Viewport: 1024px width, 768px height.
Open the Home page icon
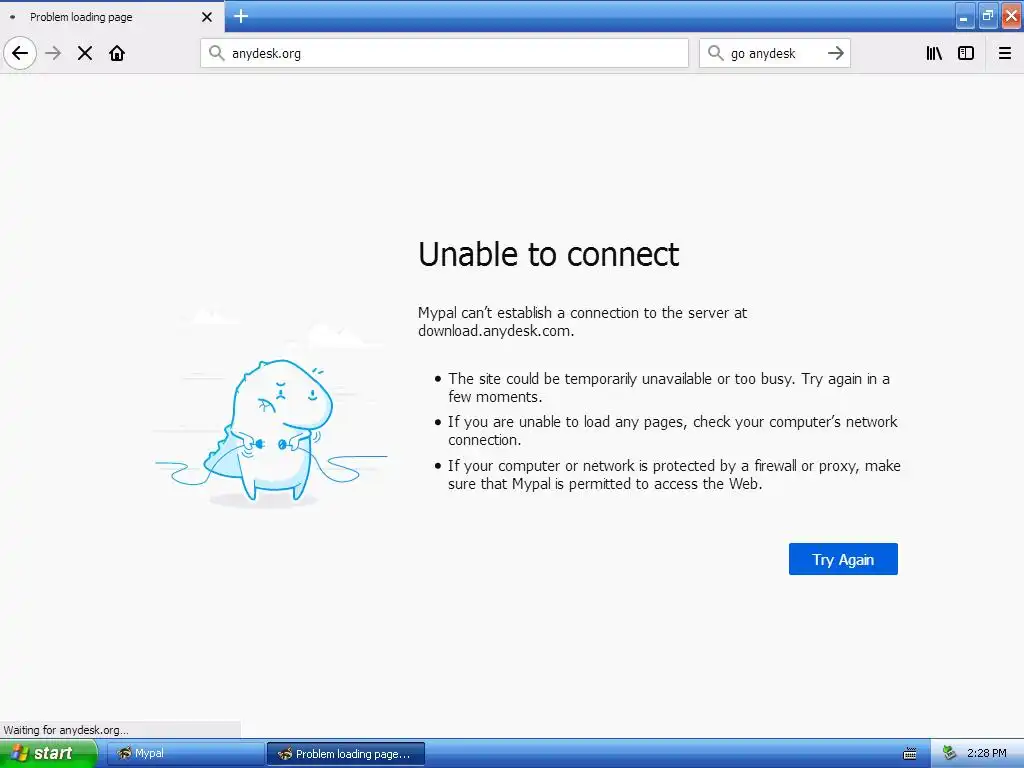(117, 53)
